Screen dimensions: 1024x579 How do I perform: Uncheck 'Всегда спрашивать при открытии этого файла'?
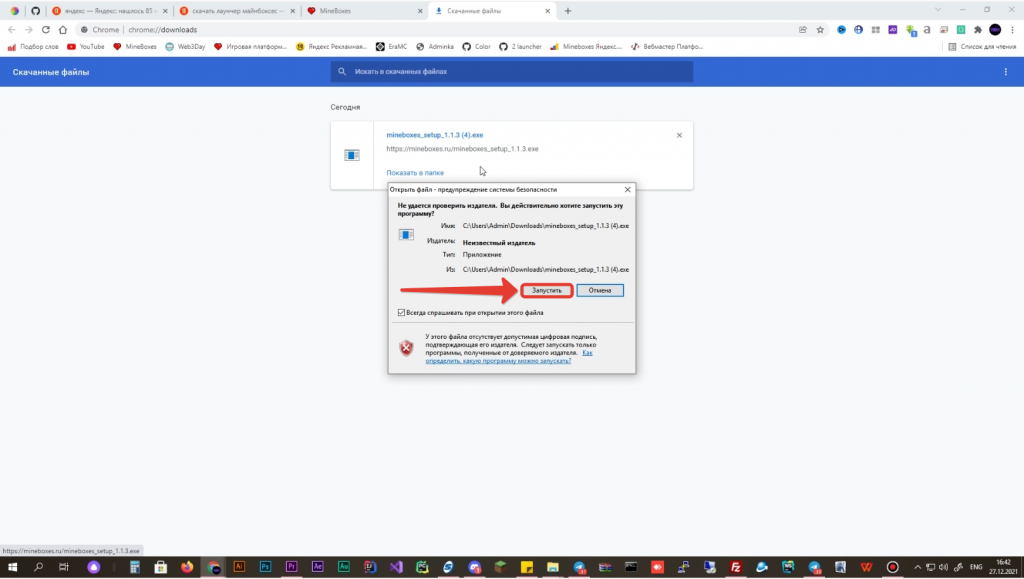(402, 312)
